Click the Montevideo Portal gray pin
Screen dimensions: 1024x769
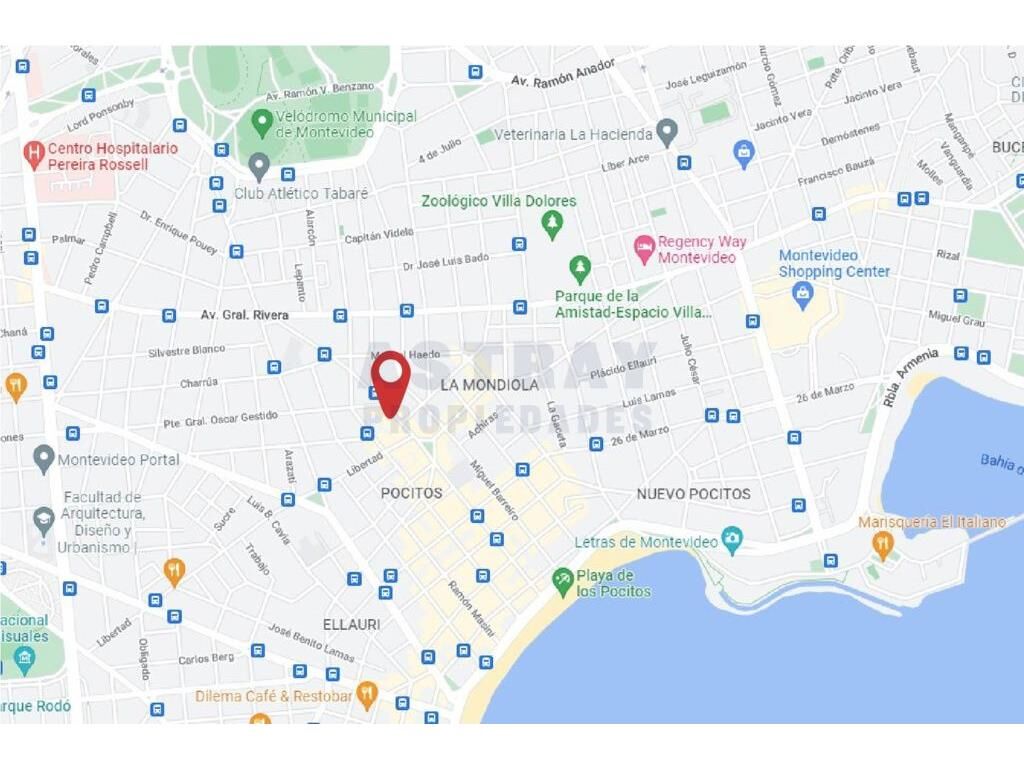[44, 460]
